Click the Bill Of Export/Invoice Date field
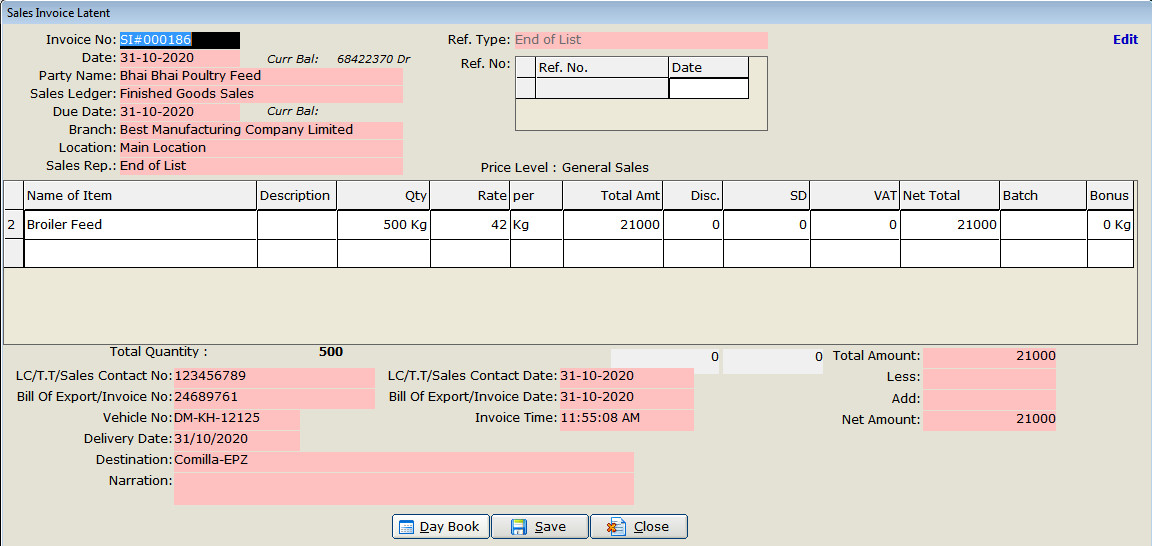The width and height of the screenshot is (1152, 546). pos(626,397)
